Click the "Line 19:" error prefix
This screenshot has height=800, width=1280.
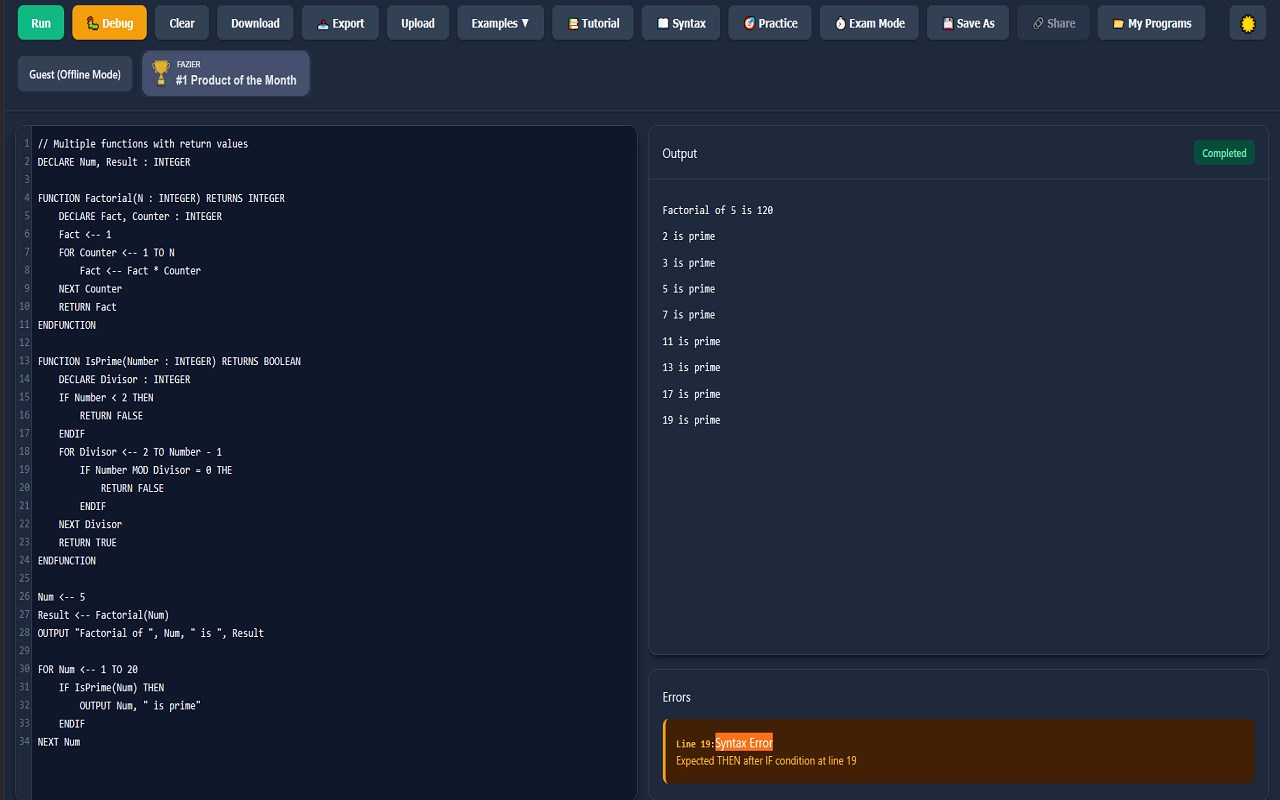pyautogui.click(x=695, y=744)
